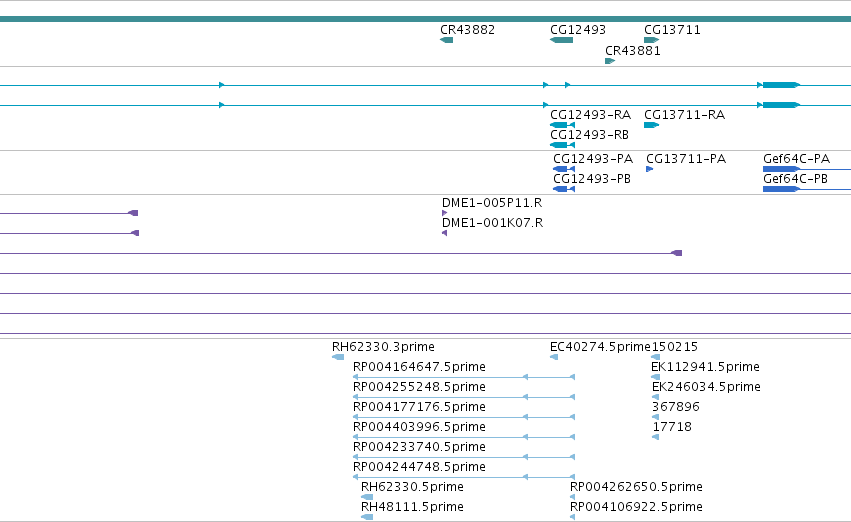Select the CG12493-RA transcript label
Screen dimensions: 851x522
(590, 115)
